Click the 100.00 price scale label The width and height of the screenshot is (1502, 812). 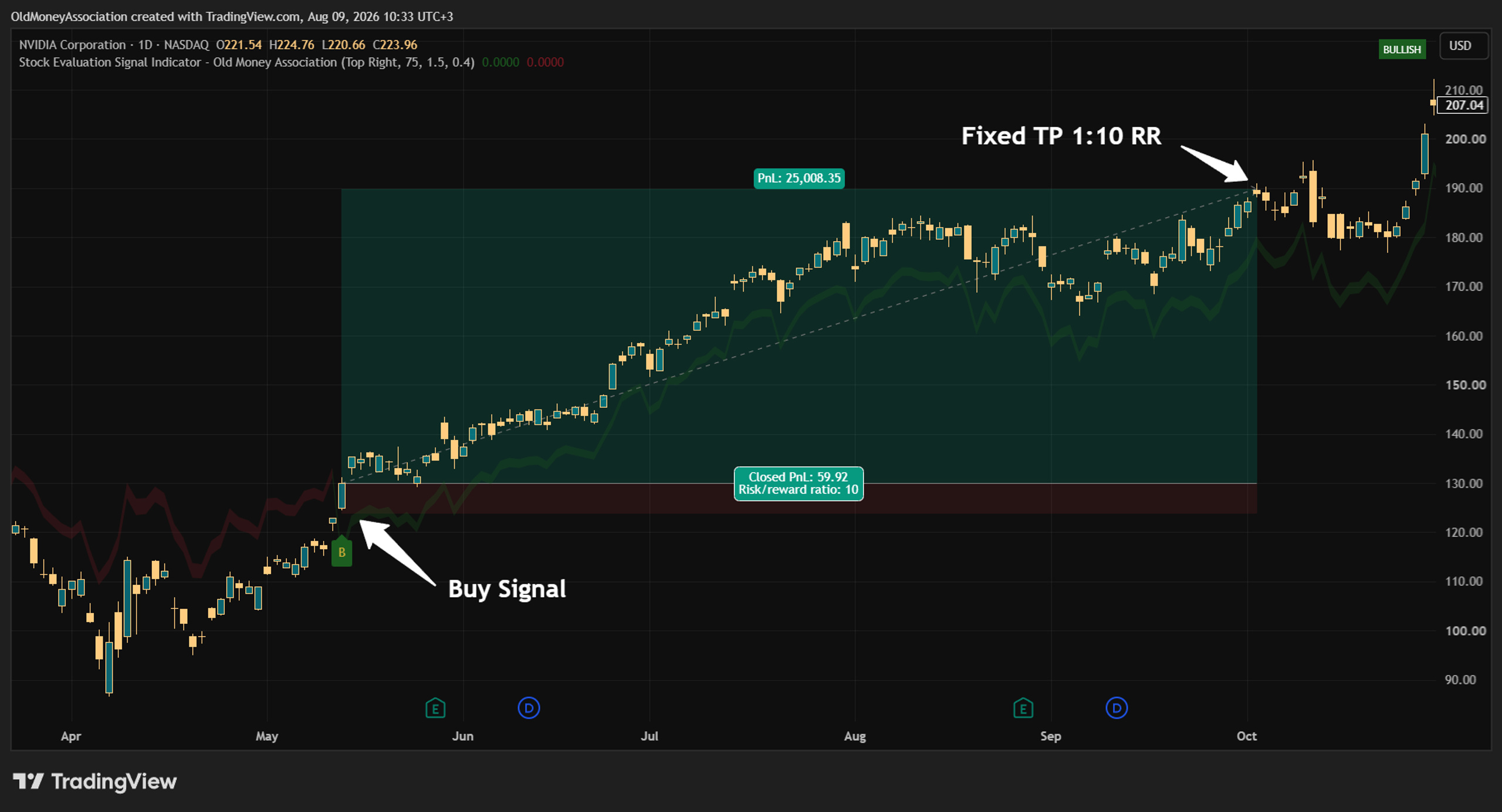[1465, 631]
